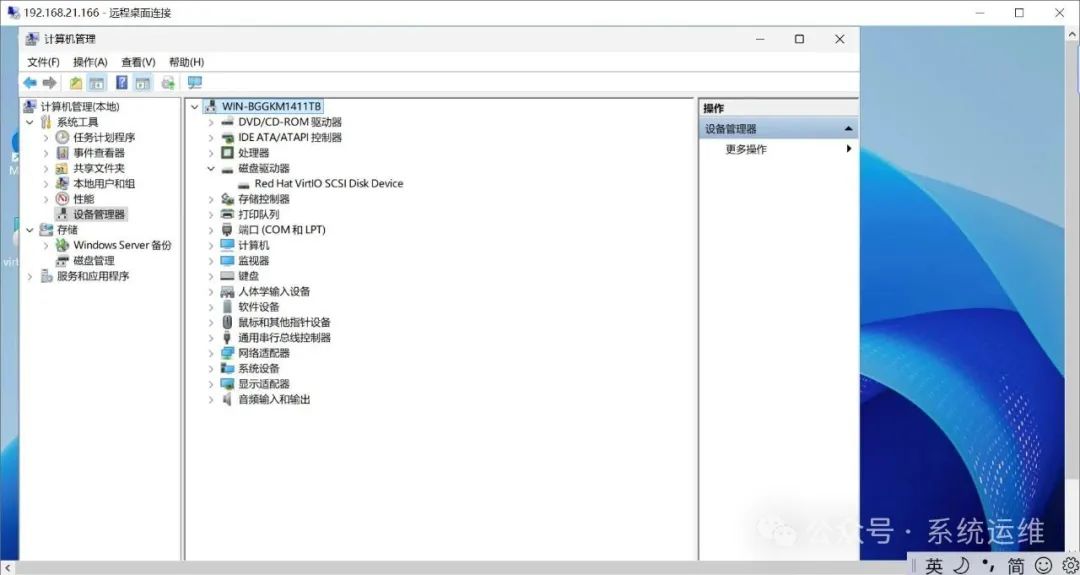
Task: Open the 操作(A) menu
Action: [90, 62]
